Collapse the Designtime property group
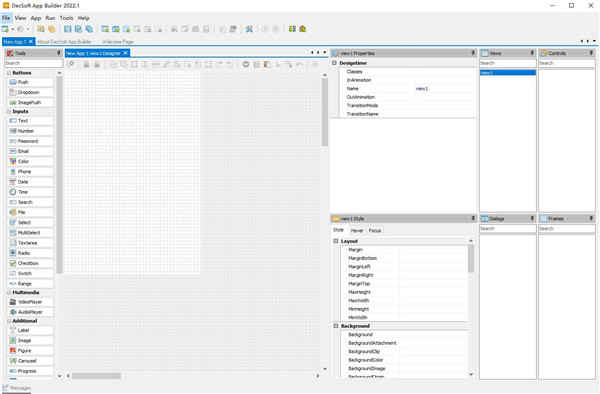 334,63
